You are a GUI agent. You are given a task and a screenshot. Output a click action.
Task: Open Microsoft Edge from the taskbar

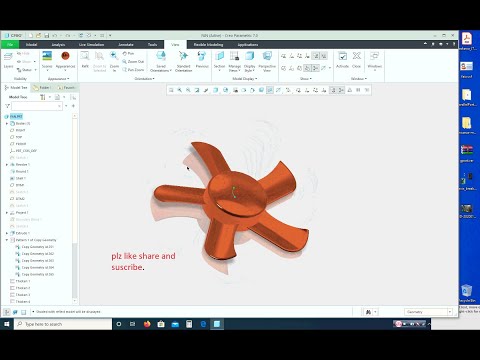(x=203, y=324)
